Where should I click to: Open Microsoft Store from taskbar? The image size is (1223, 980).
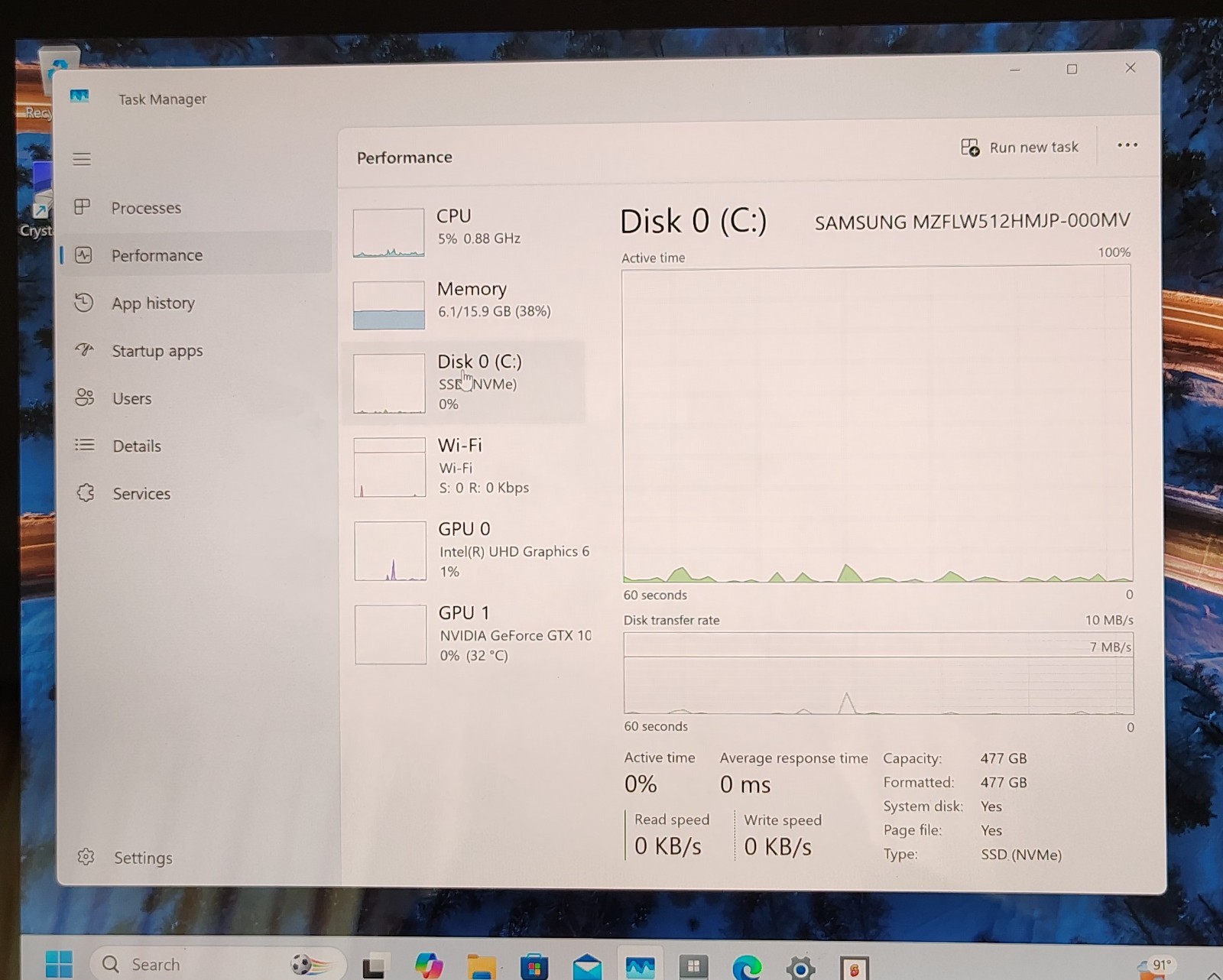[534, 968]
